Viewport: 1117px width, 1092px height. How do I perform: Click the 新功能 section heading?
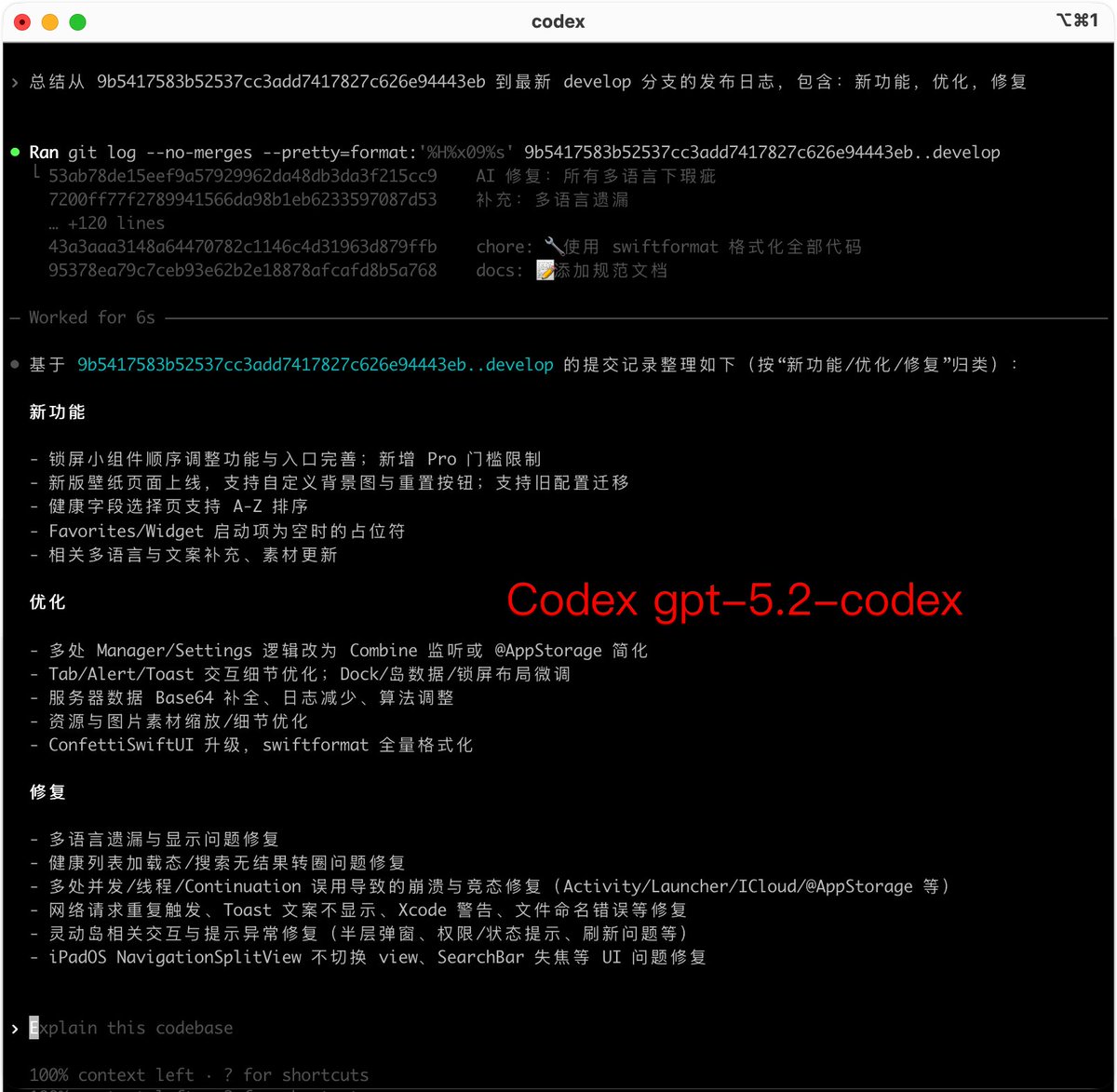pyautogui.click(x=58, y=412)
